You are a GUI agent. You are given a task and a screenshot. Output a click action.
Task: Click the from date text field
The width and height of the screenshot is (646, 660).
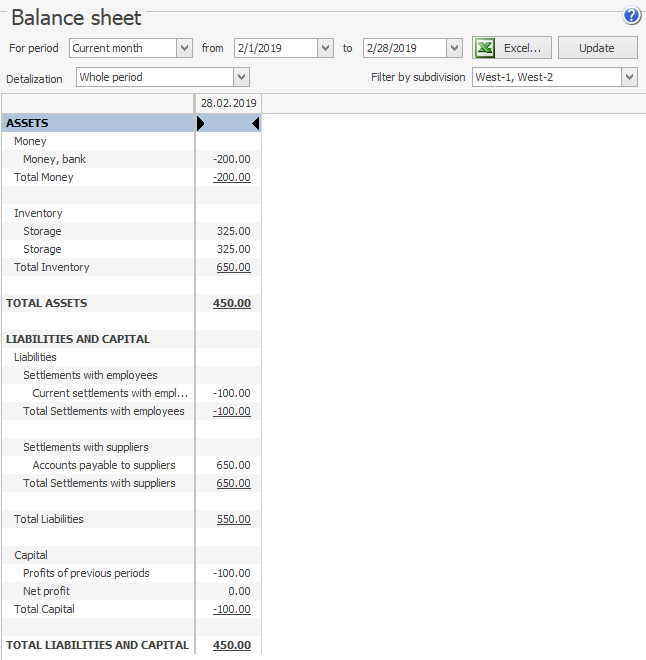point(274,48)
